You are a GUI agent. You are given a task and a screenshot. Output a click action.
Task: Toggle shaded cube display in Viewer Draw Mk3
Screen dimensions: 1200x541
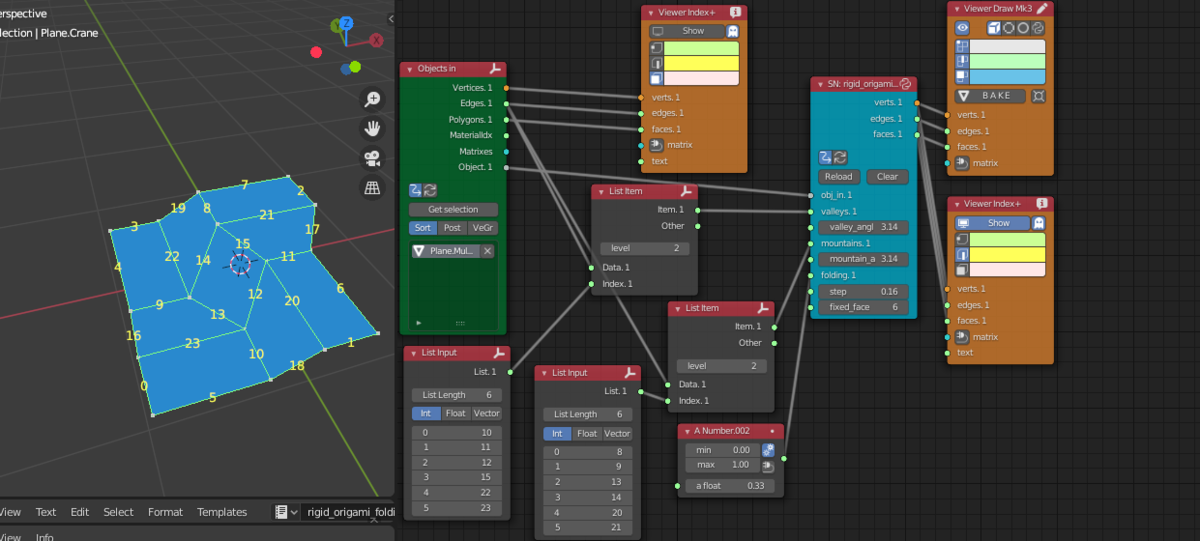tap(995, 28)
